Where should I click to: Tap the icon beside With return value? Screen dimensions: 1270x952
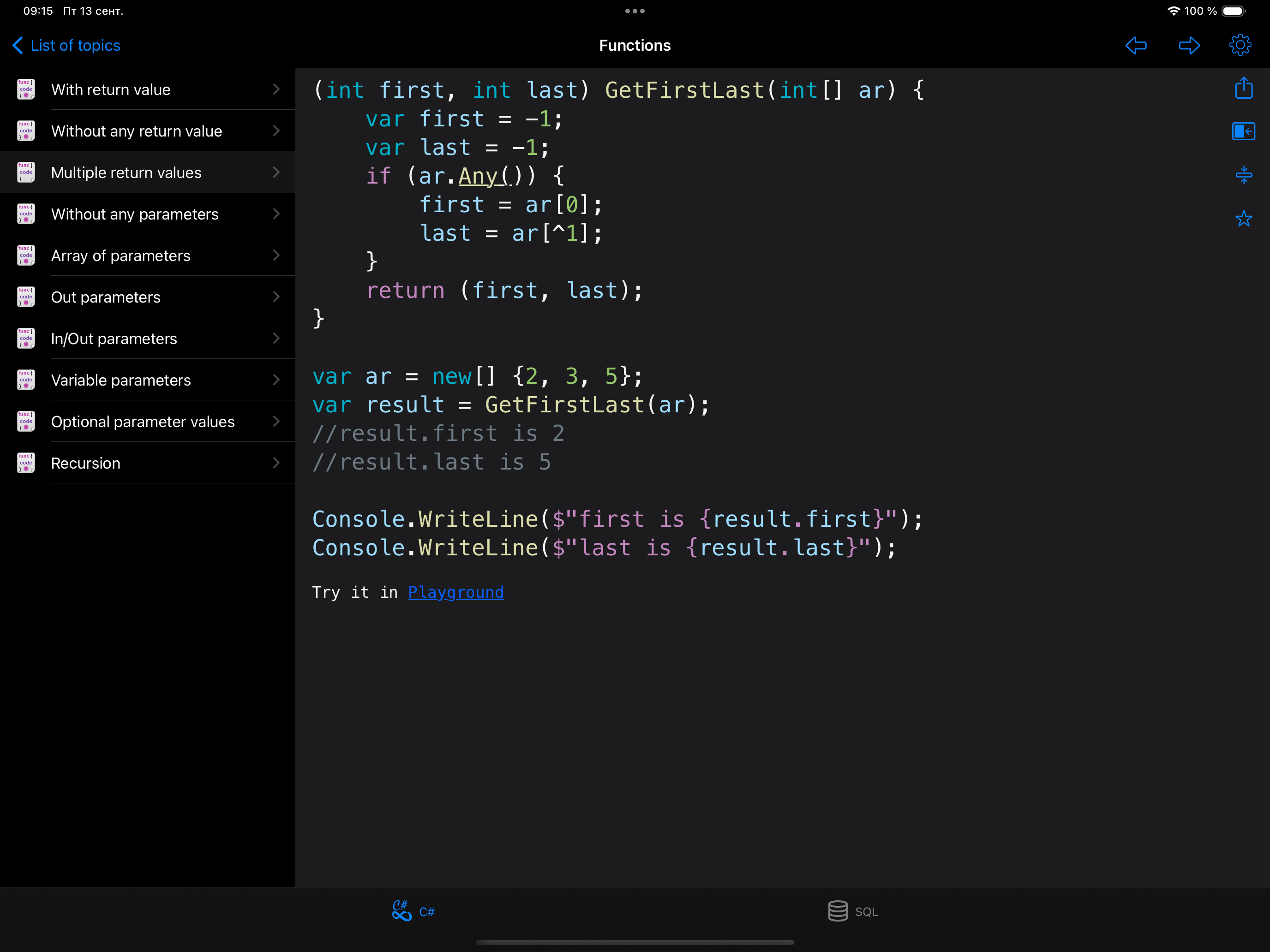[26, 89]
